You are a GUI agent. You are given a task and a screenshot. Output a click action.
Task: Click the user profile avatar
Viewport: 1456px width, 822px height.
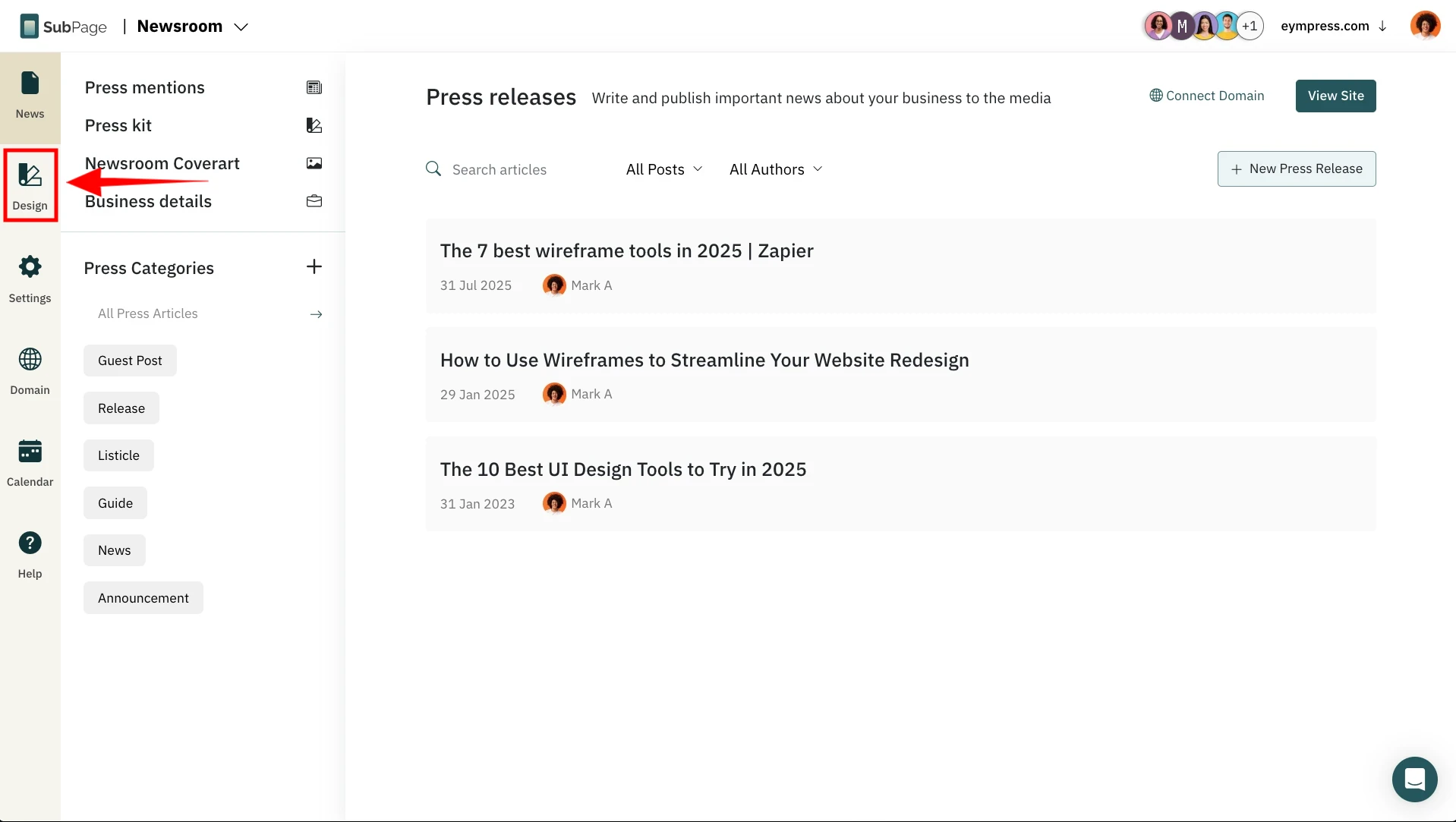1425,26
